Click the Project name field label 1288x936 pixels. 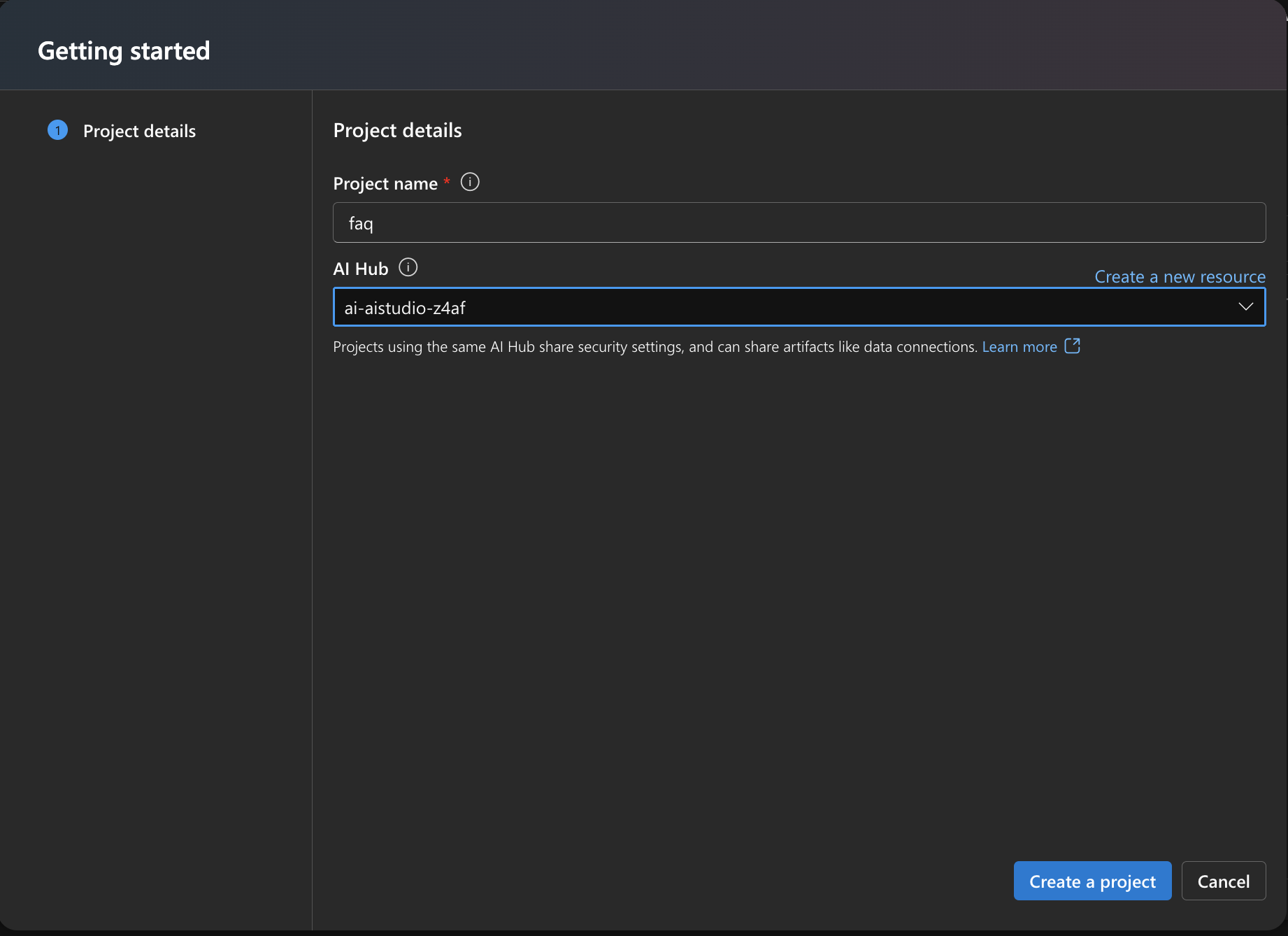tap(385, 183)
